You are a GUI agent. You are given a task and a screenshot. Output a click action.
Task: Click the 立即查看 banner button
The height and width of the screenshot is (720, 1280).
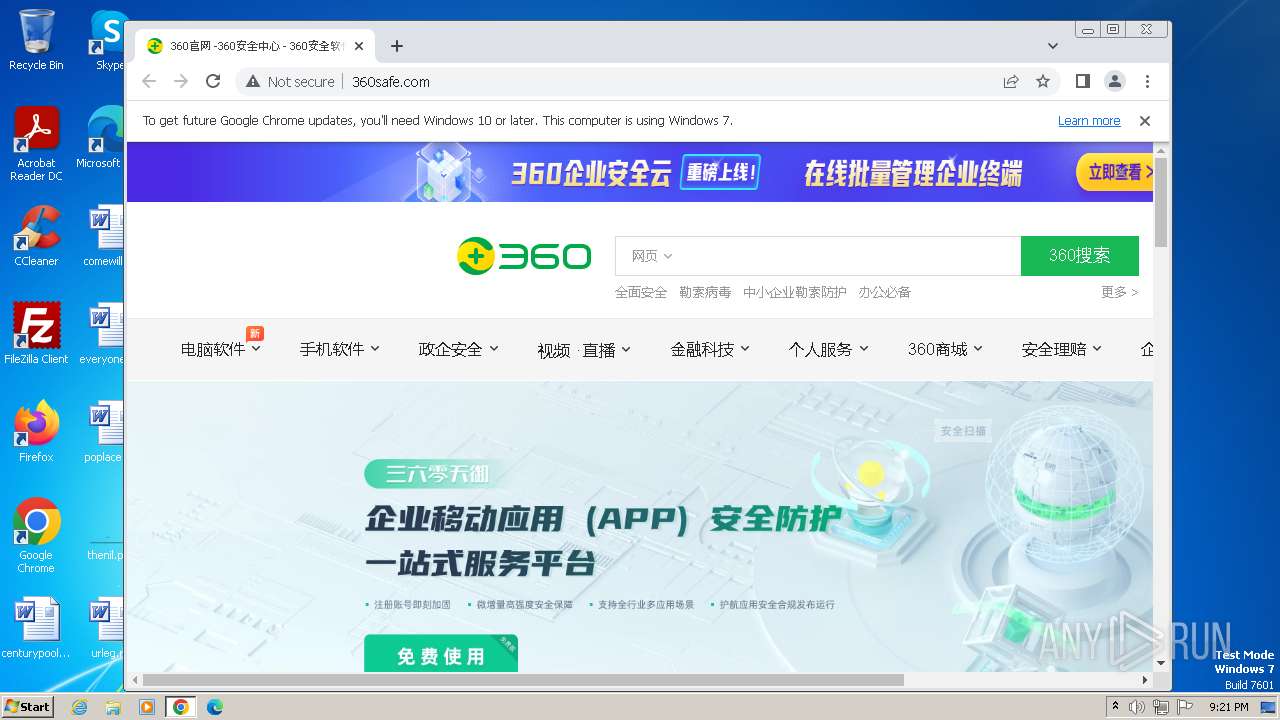click(1115, 172)
